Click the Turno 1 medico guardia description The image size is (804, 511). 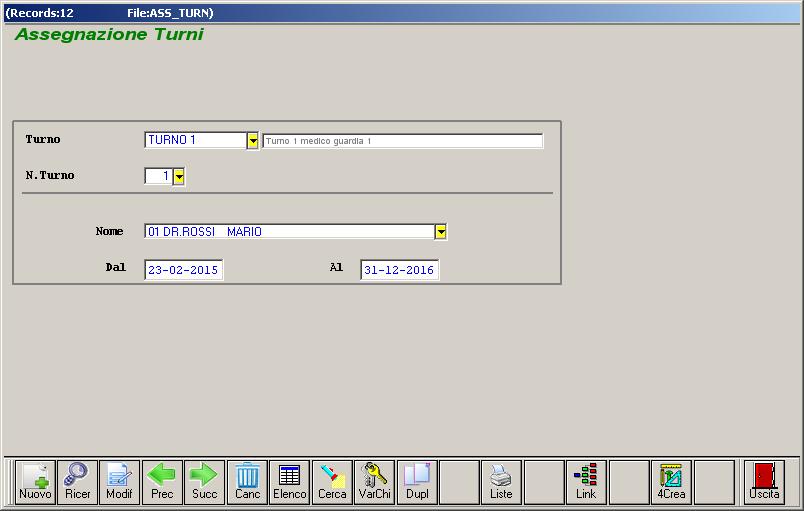click(403, 141)
